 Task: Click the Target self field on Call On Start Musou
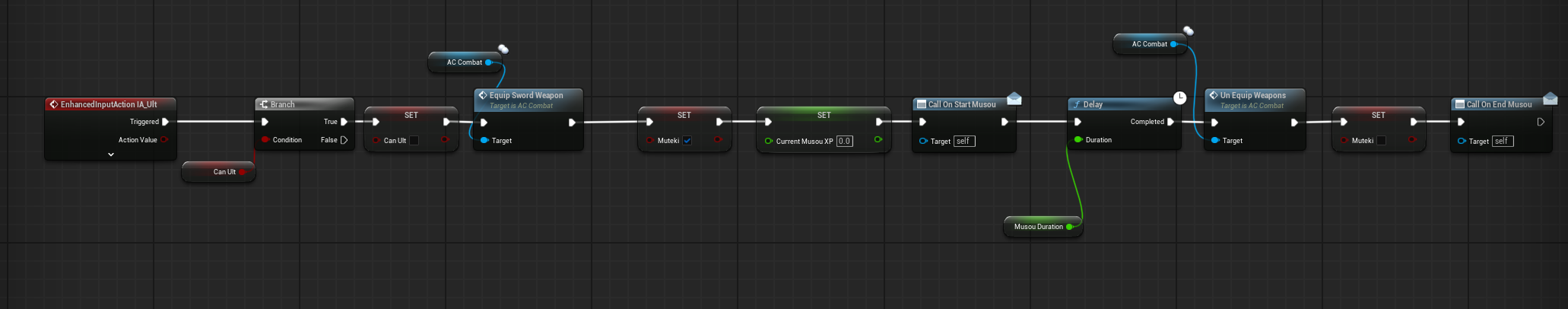tap(964, 142)
